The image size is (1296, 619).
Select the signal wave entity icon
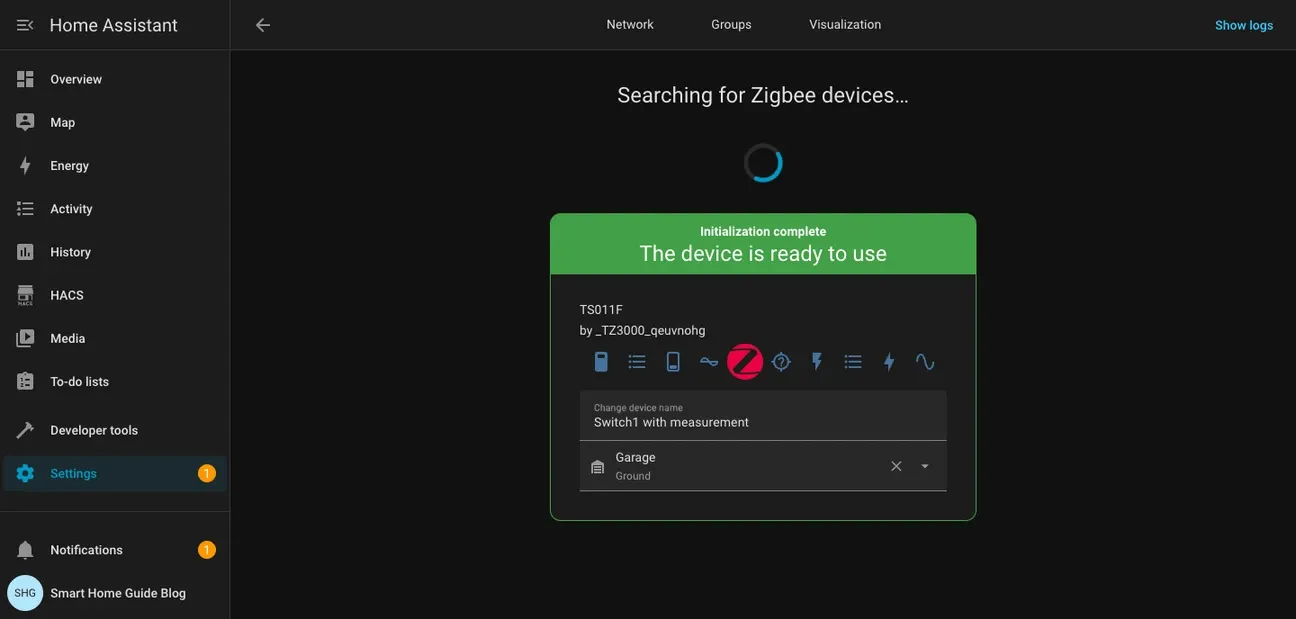point(708,360)
